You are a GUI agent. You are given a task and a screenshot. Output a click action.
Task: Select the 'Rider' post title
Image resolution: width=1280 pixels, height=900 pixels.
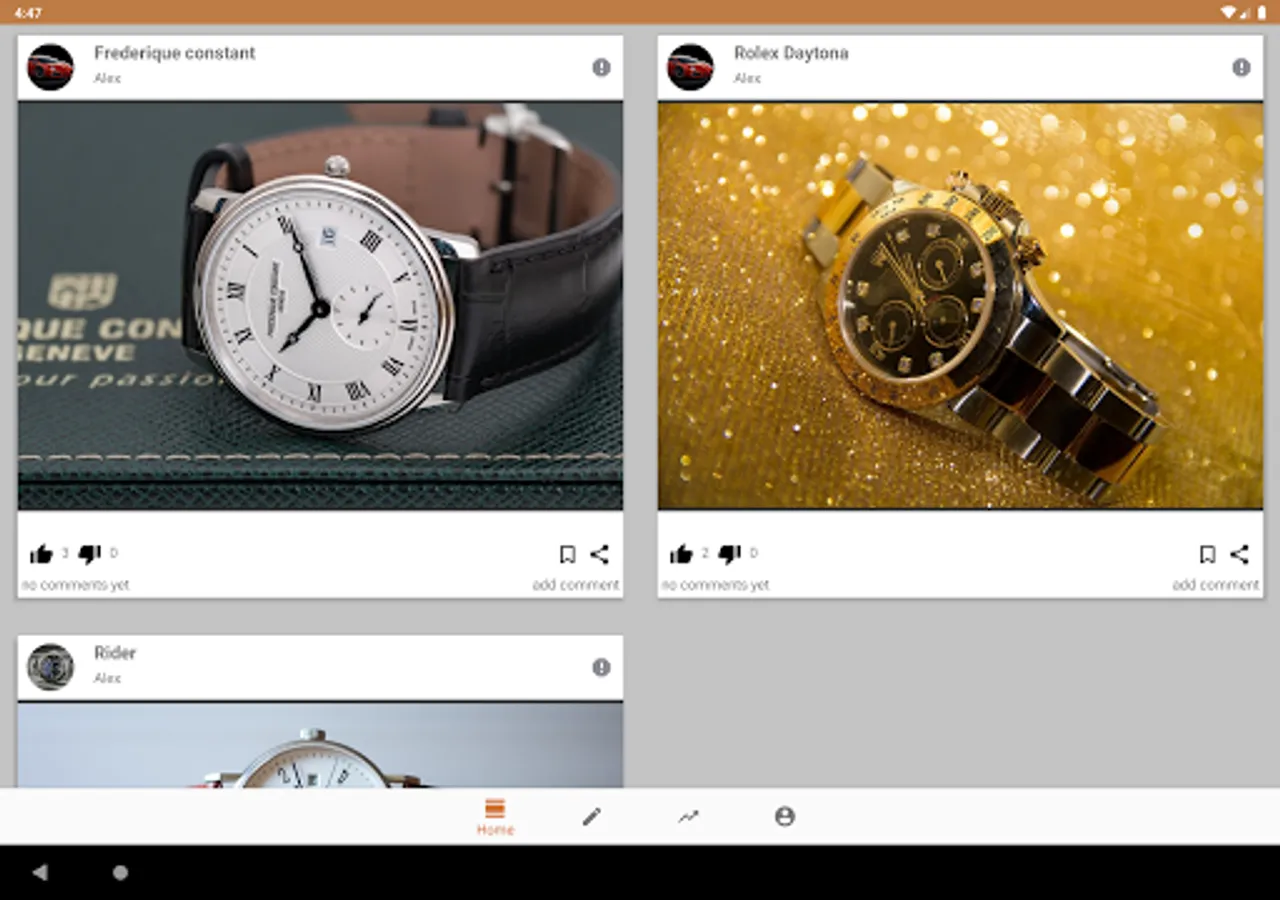[115, 653]
